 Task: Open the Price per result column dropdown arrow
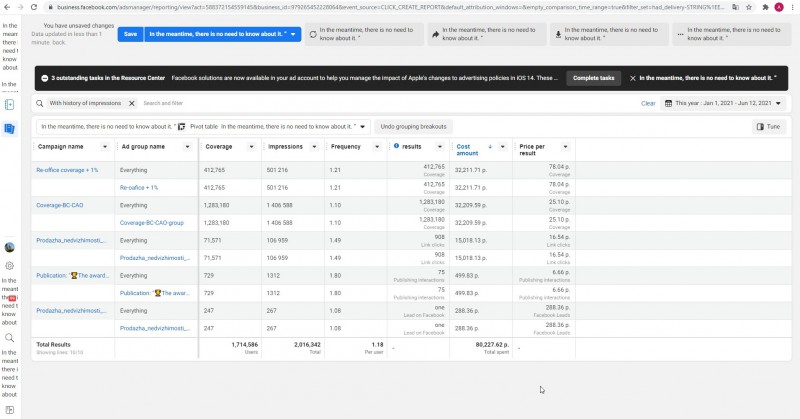tap(565, 146)
